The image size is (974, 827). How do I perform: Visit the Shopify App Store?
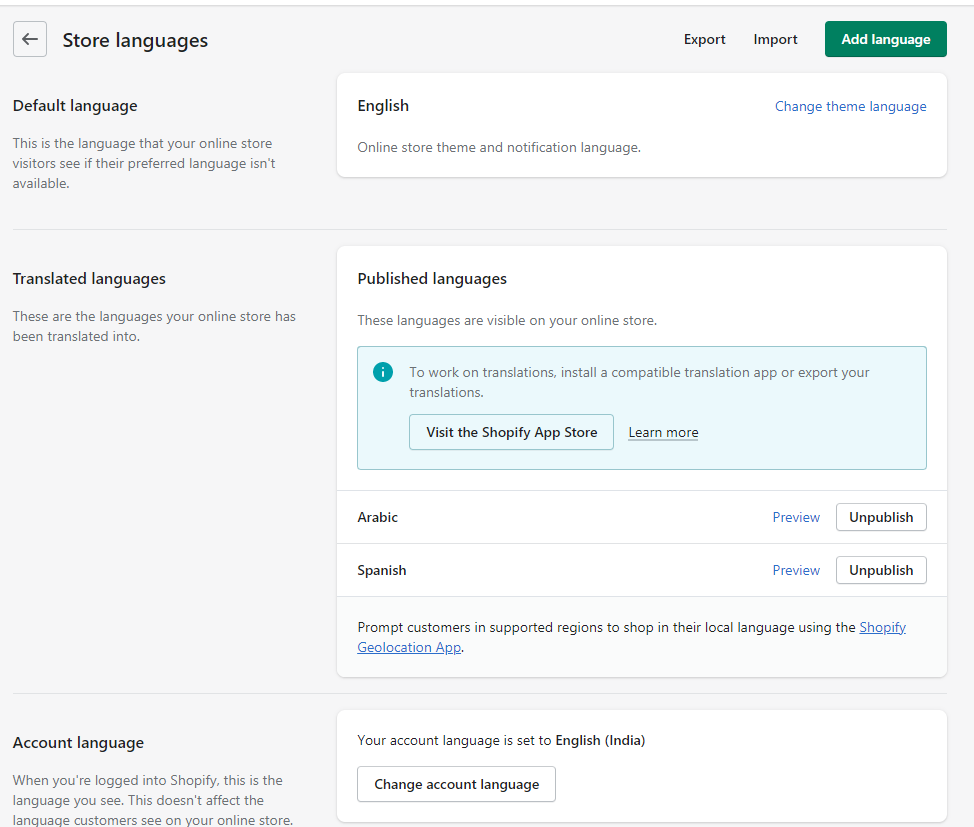[x=511, y=432]
